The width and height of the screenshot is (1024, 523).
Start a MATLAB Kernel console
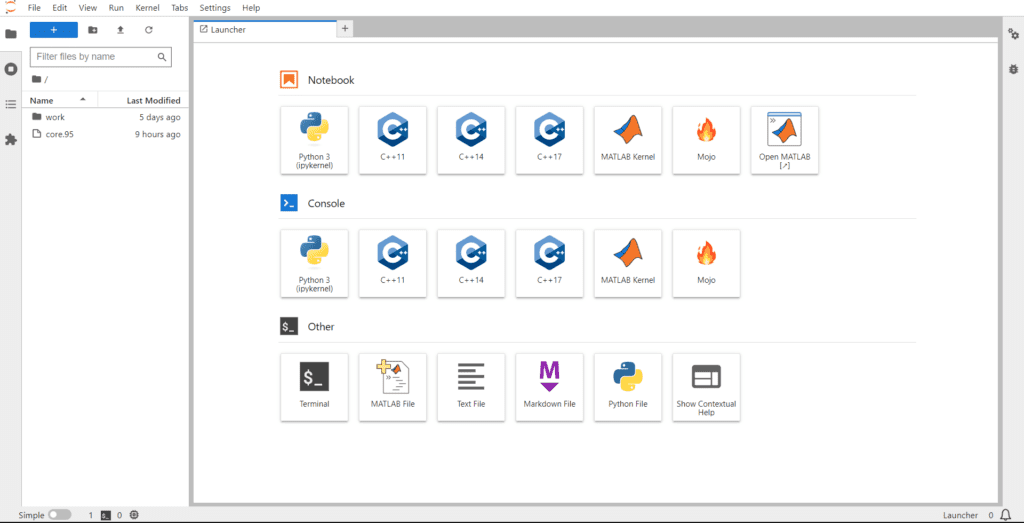point(628,263)
